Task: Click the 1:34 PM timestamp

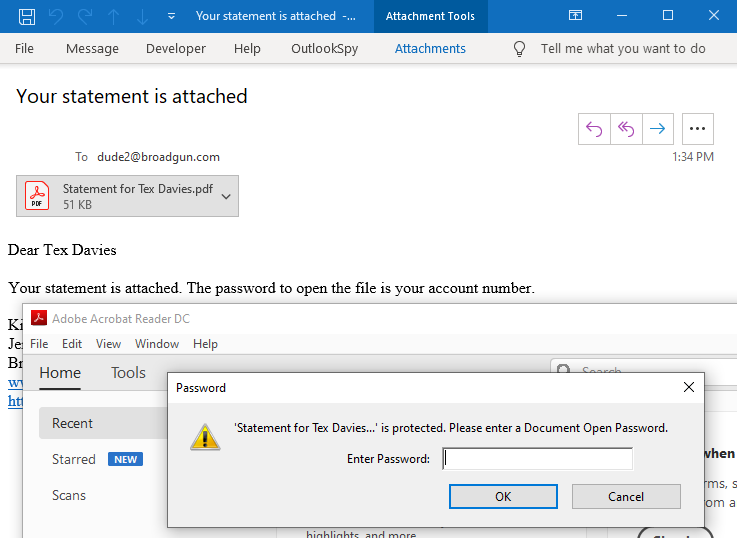Action: (x=693, y=157)
